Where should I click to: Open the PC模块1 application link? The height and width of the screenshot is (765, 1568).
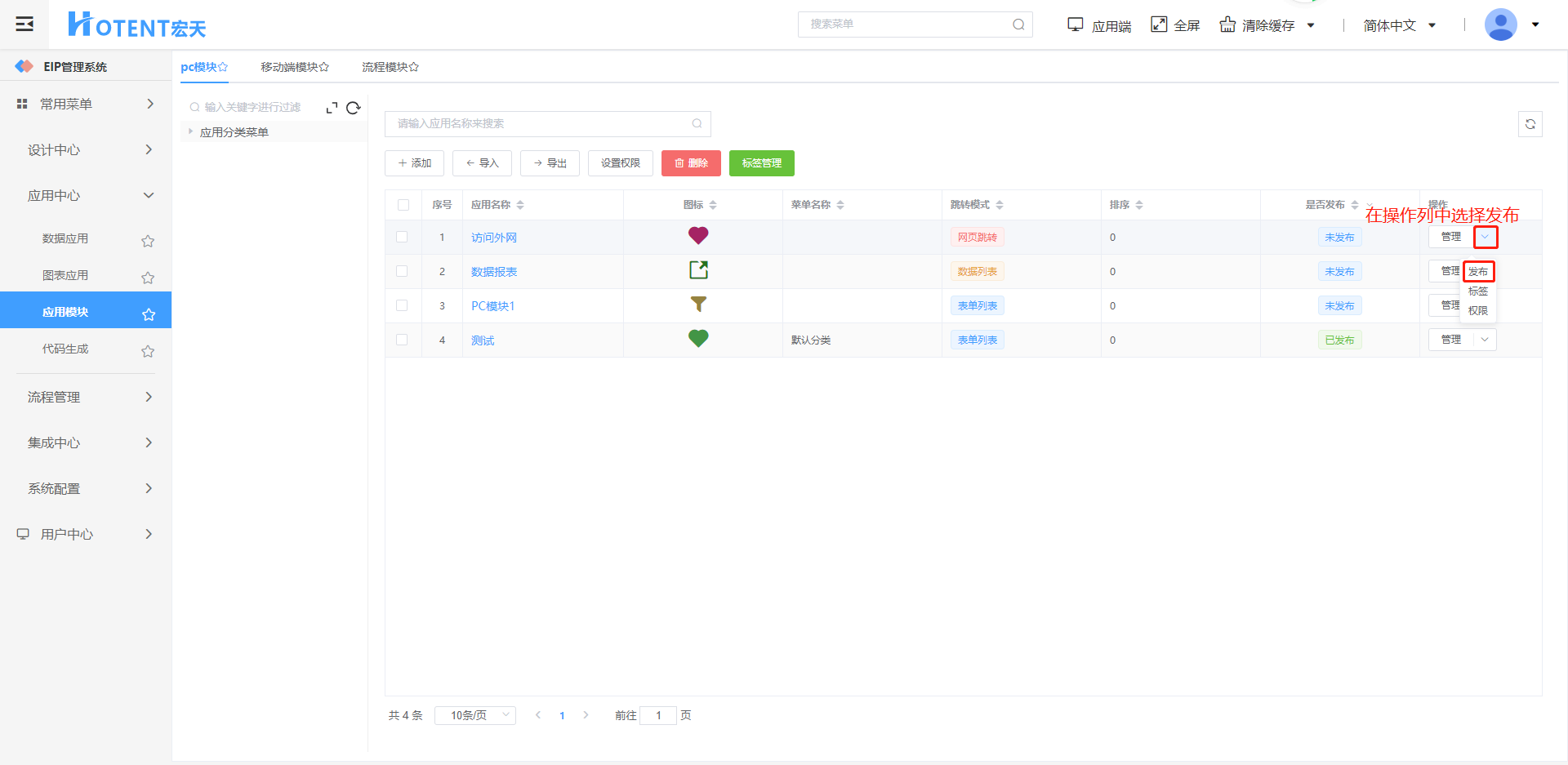pos(492,306)
